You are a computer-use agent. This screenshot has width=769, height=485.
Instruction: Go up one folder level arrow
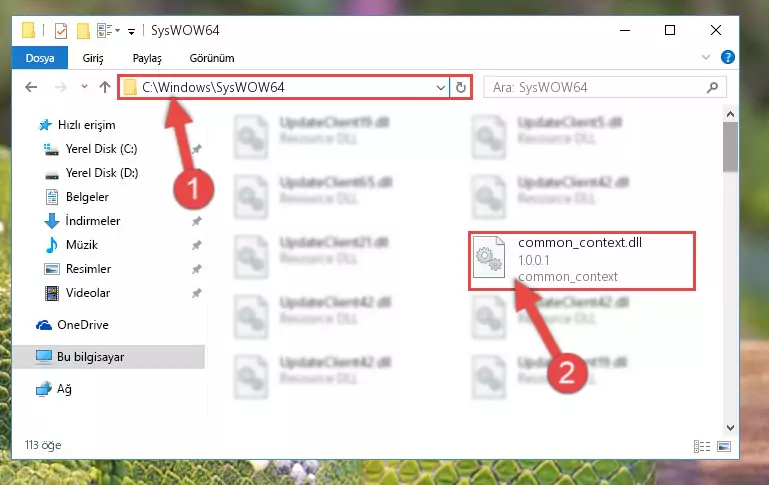(x=104, y=87)
